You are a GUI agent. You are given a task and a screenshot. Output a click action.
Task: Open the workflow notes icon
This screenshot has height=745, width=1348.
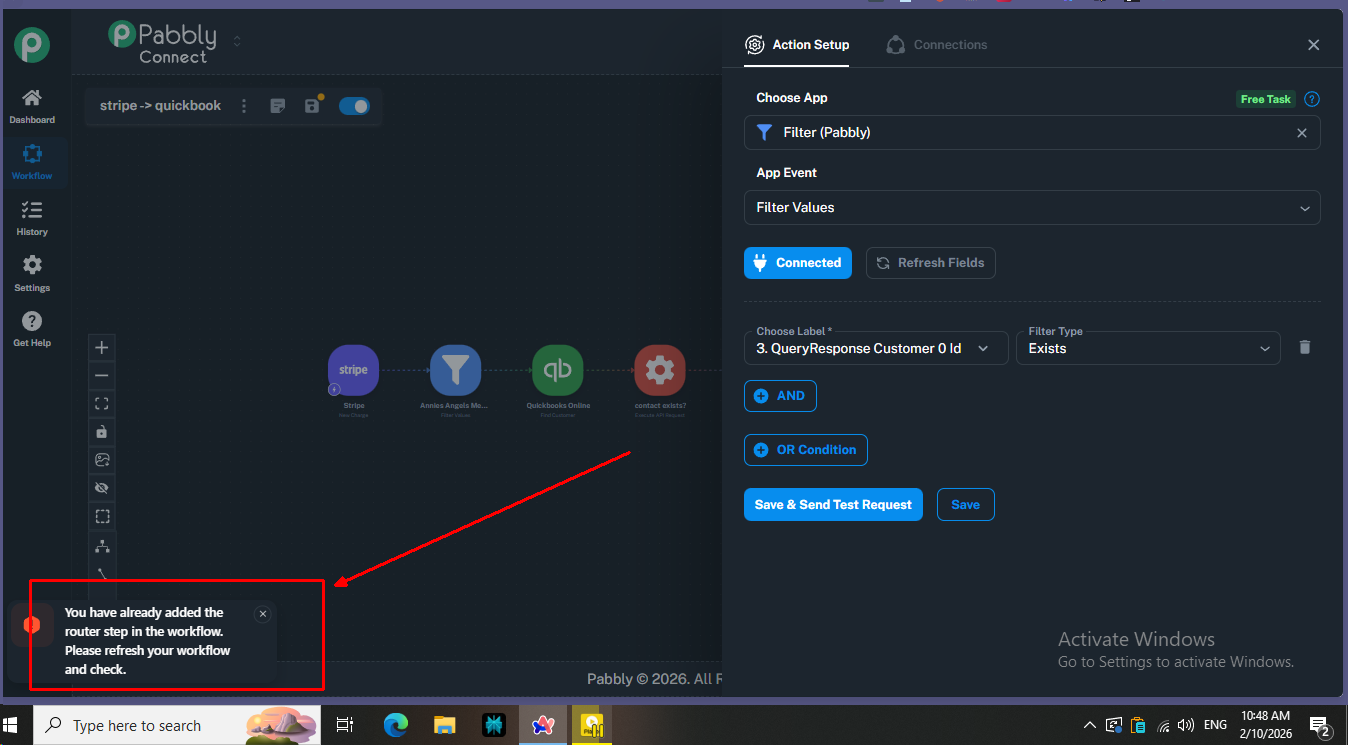coord(278,106)
